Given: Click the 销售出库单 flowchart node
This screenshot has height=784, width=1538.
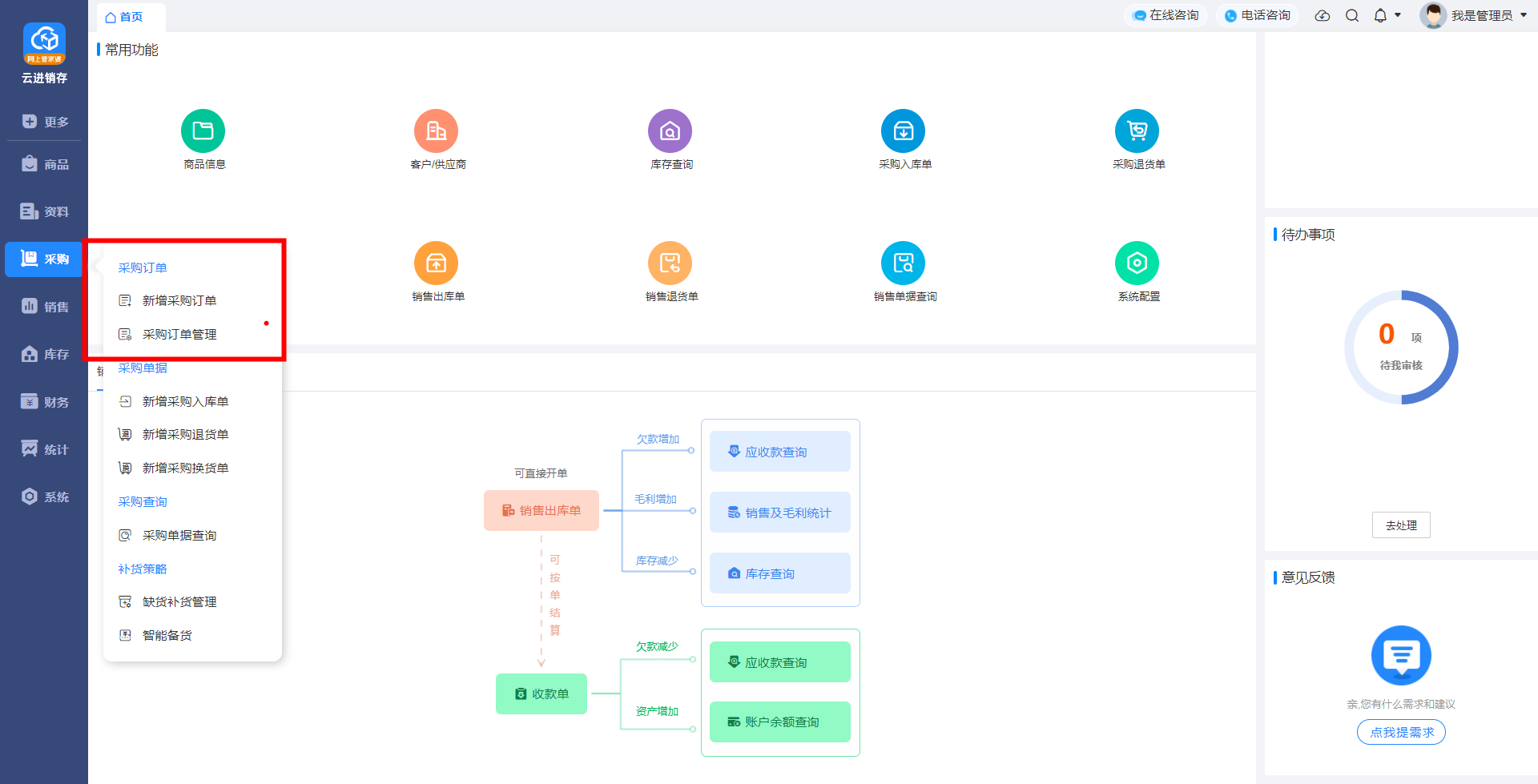Looking at the screenshot, I should pyautogui.click(x=542, y=511).
